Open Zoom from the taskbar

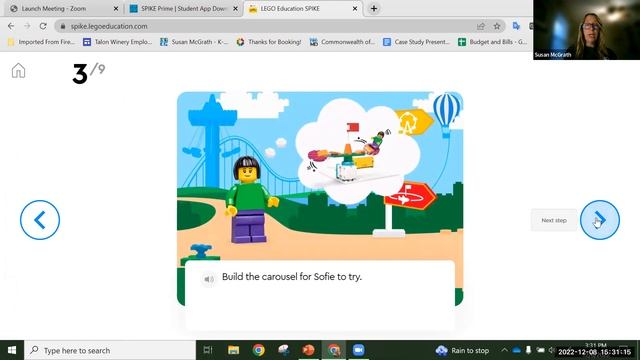click(x=358, y=350)
